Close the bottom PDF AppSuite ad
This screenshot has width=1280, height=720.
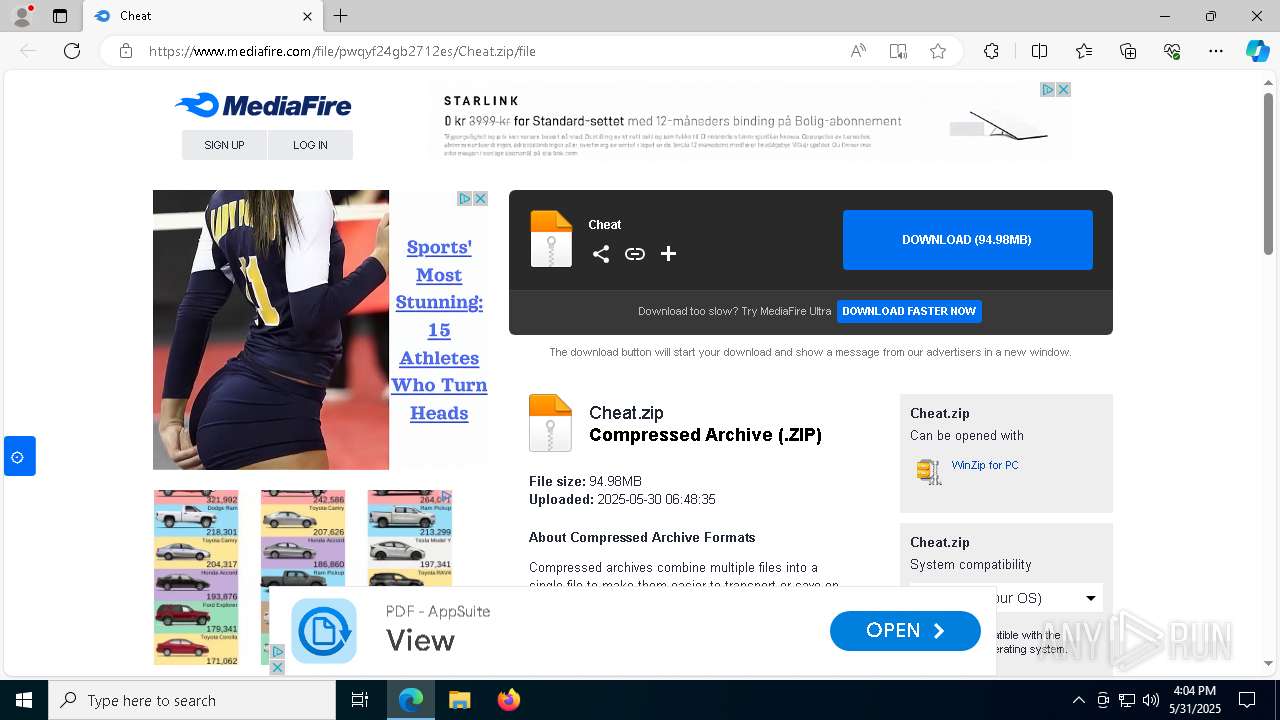pyautogui.click(x=277, y=667)
